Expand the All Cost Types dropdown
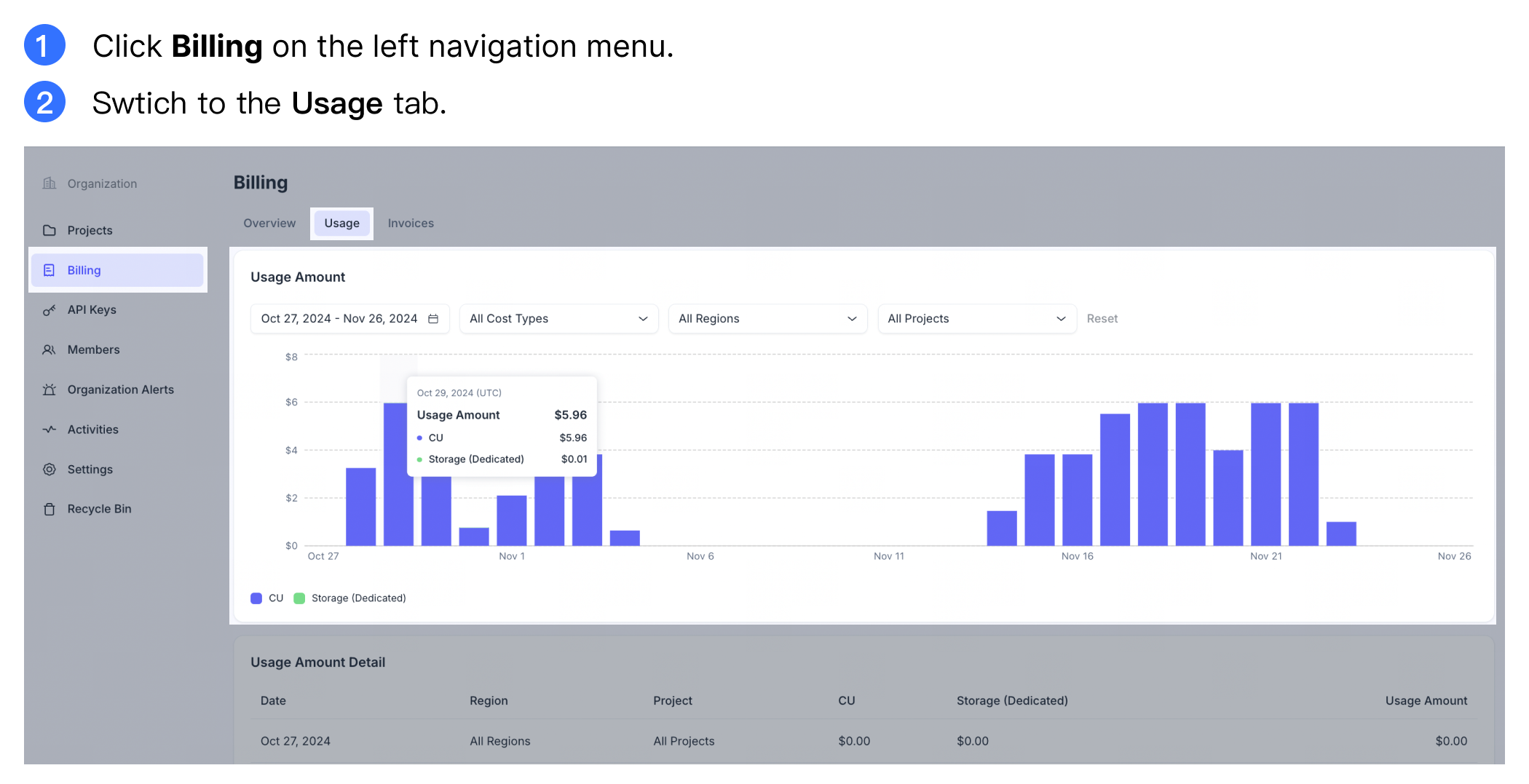 [x=558, y=319]
